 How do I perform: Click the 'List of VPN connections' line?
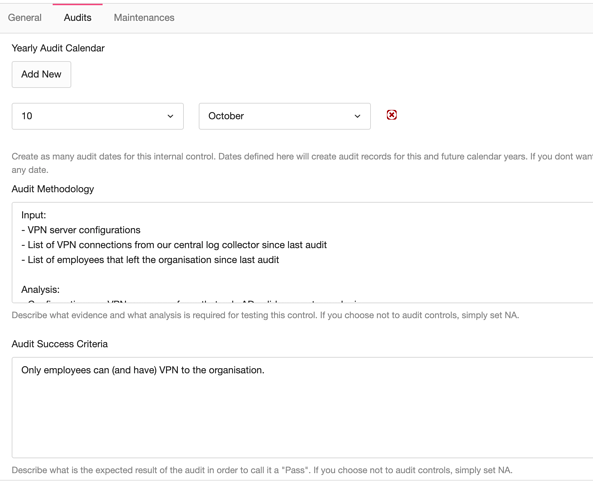(174, 245)
